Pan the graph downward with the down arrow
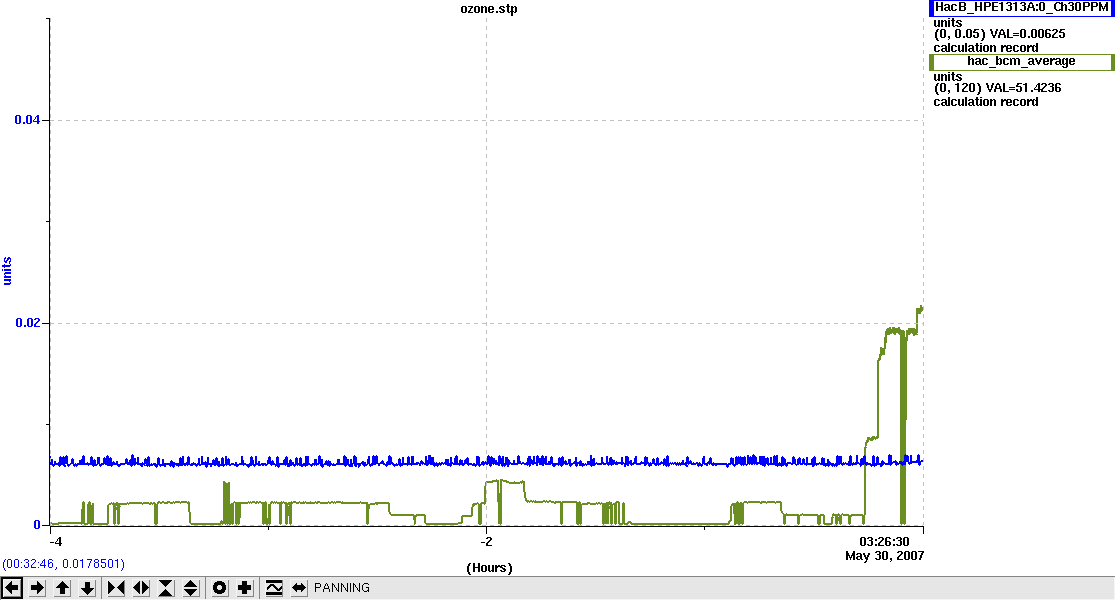This screenshot has width=1115, height=600. [87, 588]
